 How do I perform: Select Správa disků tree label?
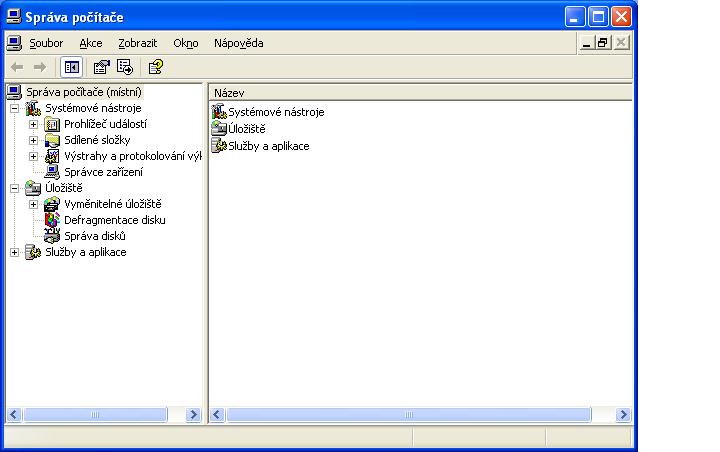[95, 236]
